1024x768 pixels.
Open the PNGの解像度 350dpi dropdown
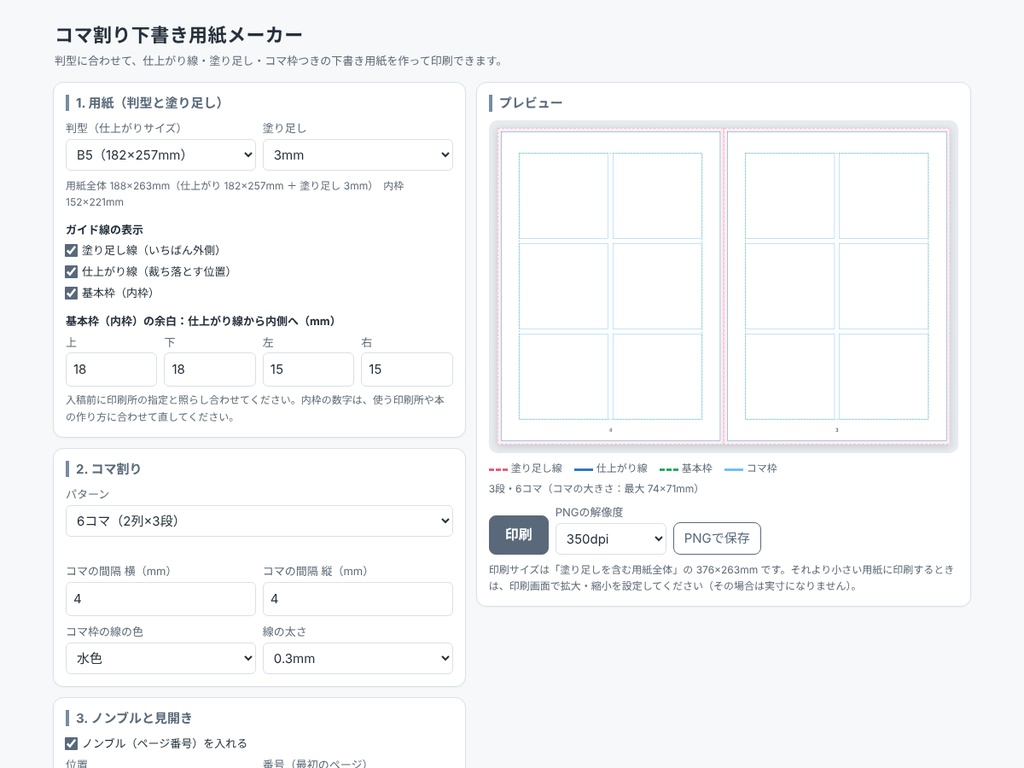pos(611,539)
